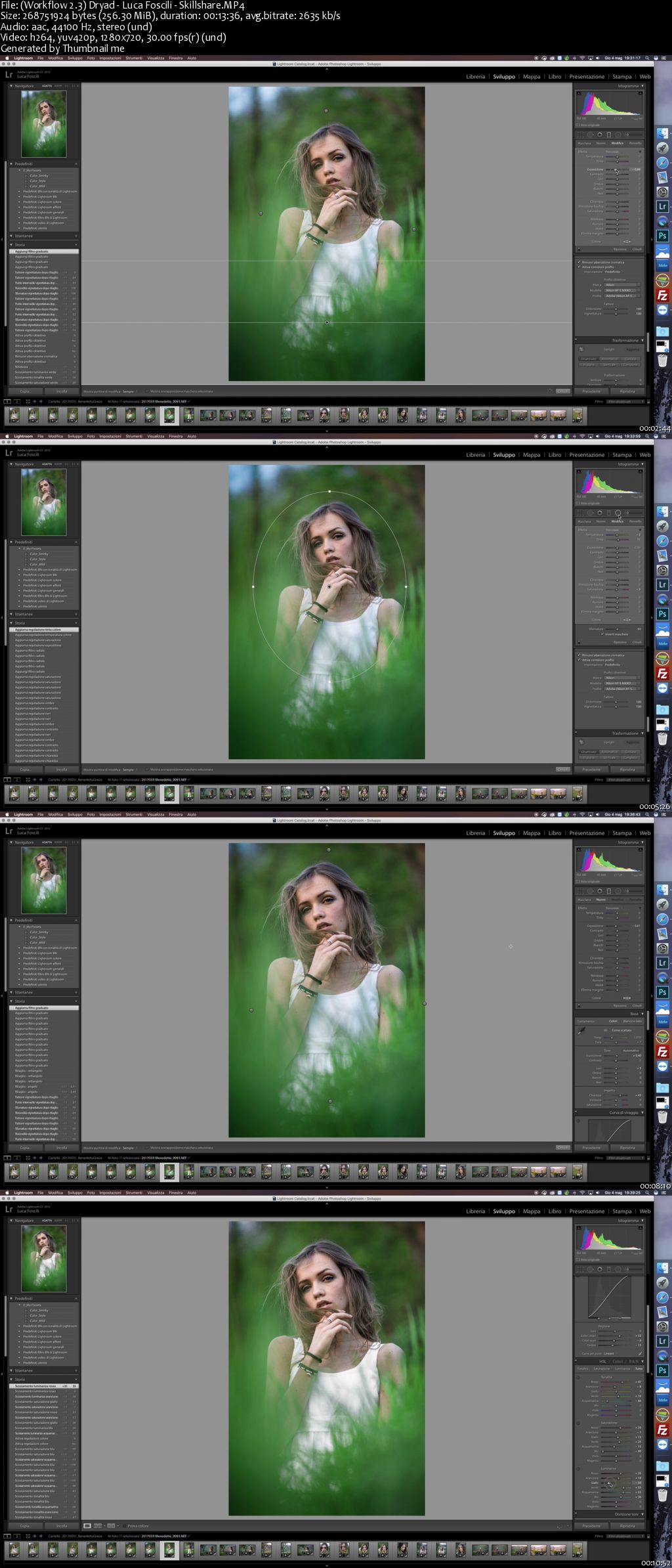Expand Divisione toni panel in 00:10:52 frame

pyautogui.click(x=642, y=1515)
